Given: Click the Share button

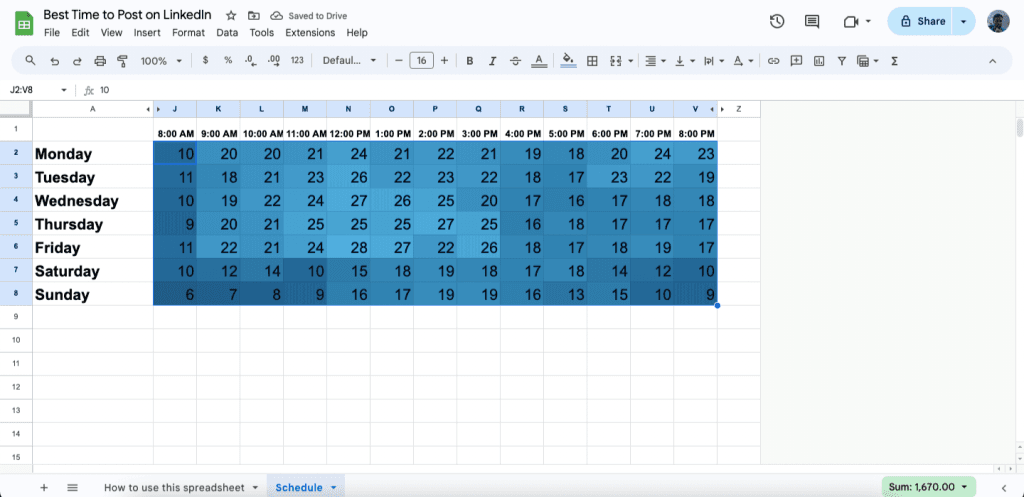Looking at the screenshot, I should click(921, 21).
